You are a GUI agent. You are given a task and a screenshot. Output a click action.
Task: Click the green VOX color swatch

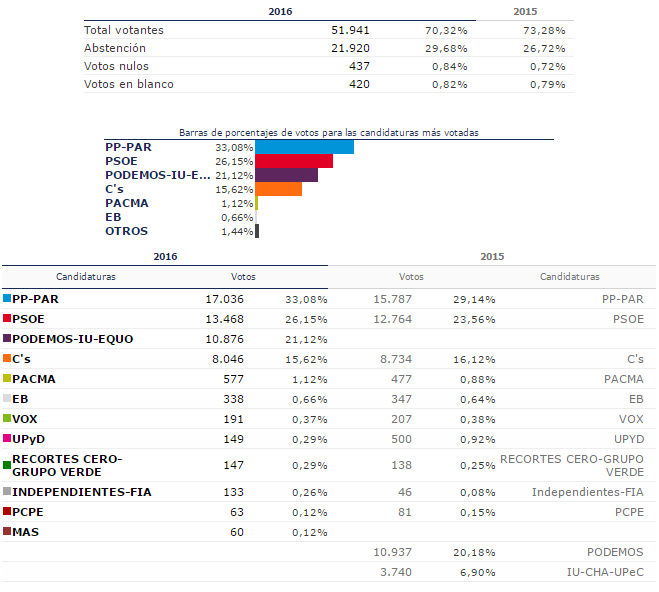pos(7,418)
